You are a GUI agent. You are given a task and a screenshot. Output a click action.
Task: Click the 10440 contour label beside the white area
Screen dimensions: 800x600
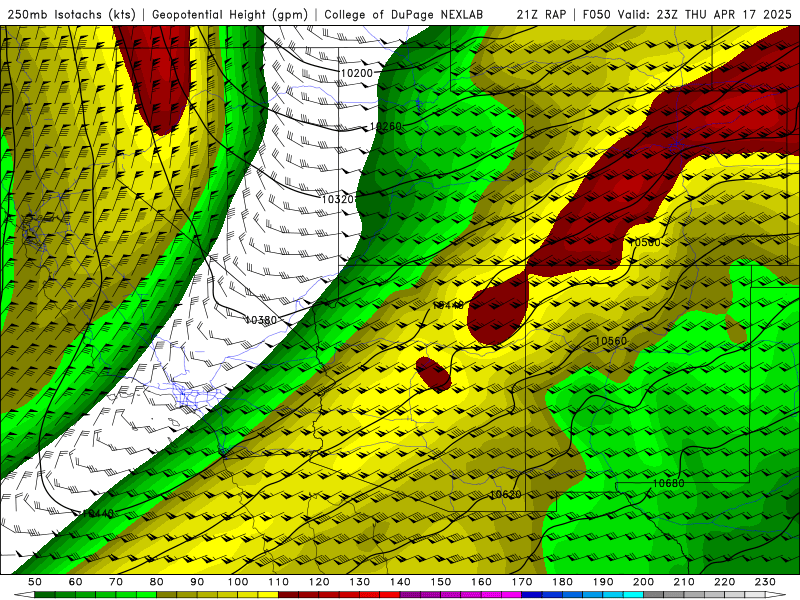pos(98,513)
